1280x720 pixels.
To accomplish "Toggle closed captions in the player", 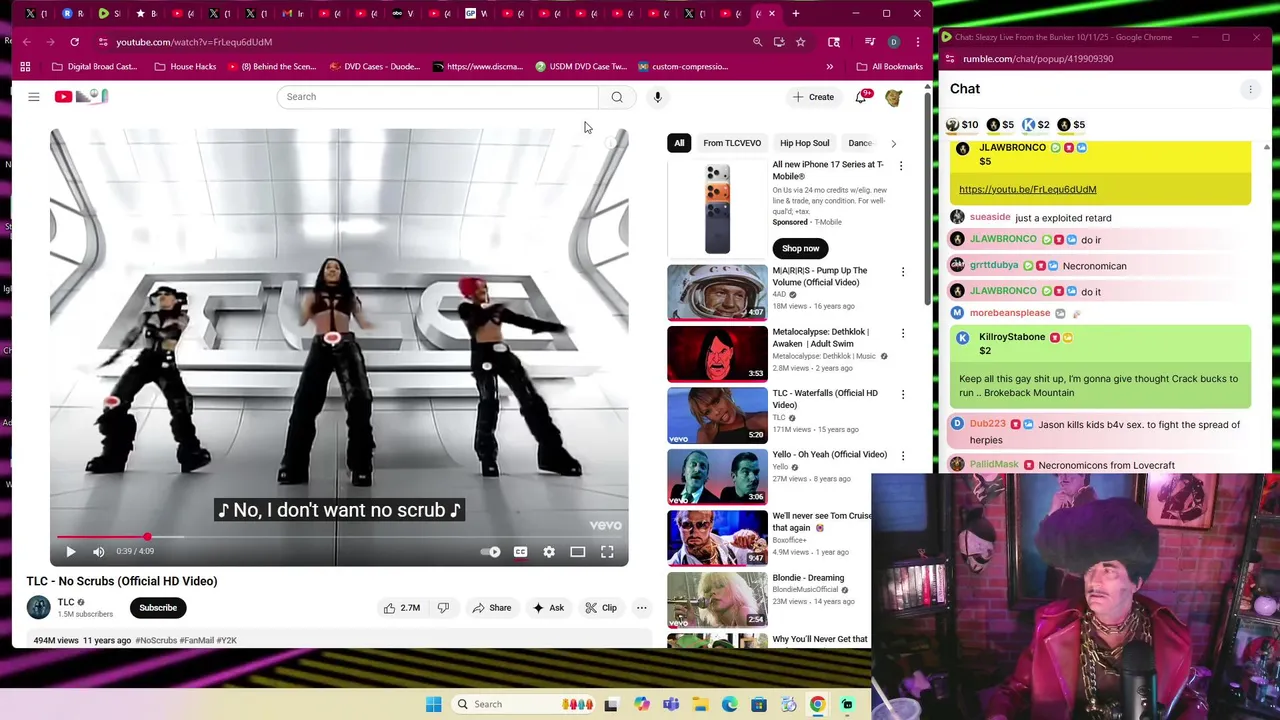I will tap(520, 552).
